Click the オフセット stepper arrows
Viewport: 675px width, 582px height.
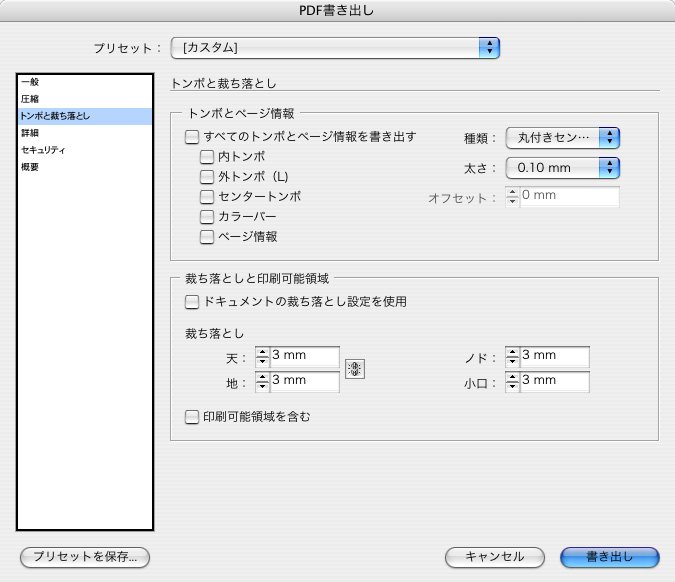pyautogui.click(x=512, y=197)
